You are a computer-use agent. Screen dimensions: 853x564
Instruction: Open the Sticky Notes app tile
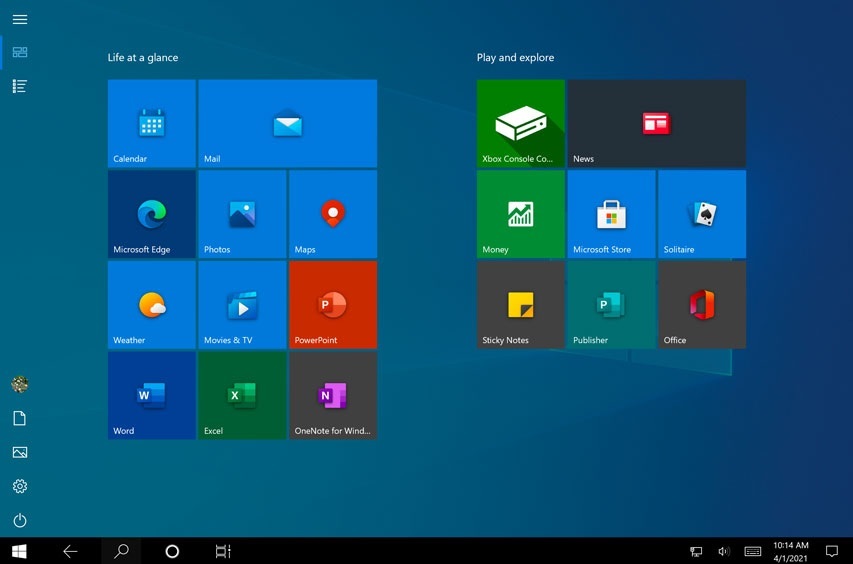coord(520,305)
